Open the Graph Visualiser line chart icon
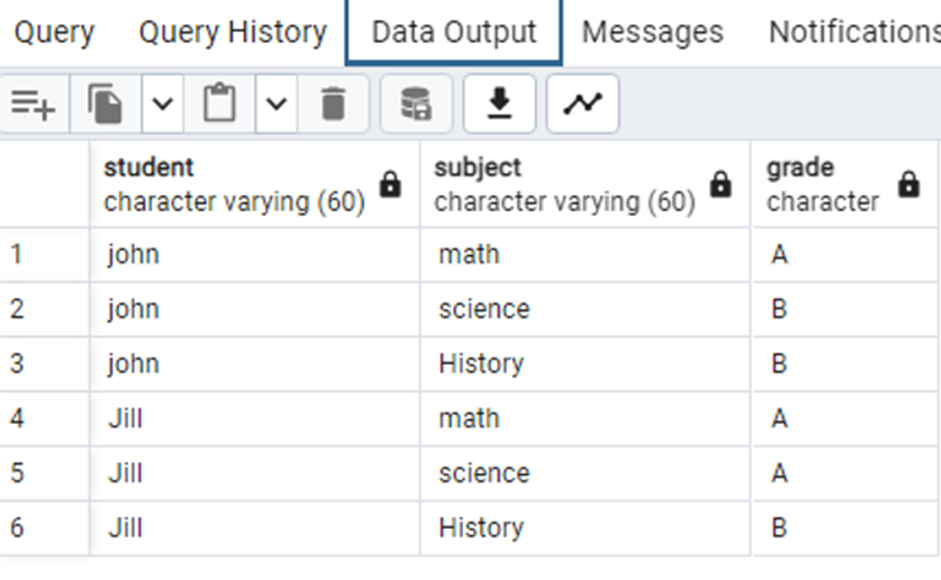The height and width of the screenshot is (580, 941). click(x=582, y=104)
